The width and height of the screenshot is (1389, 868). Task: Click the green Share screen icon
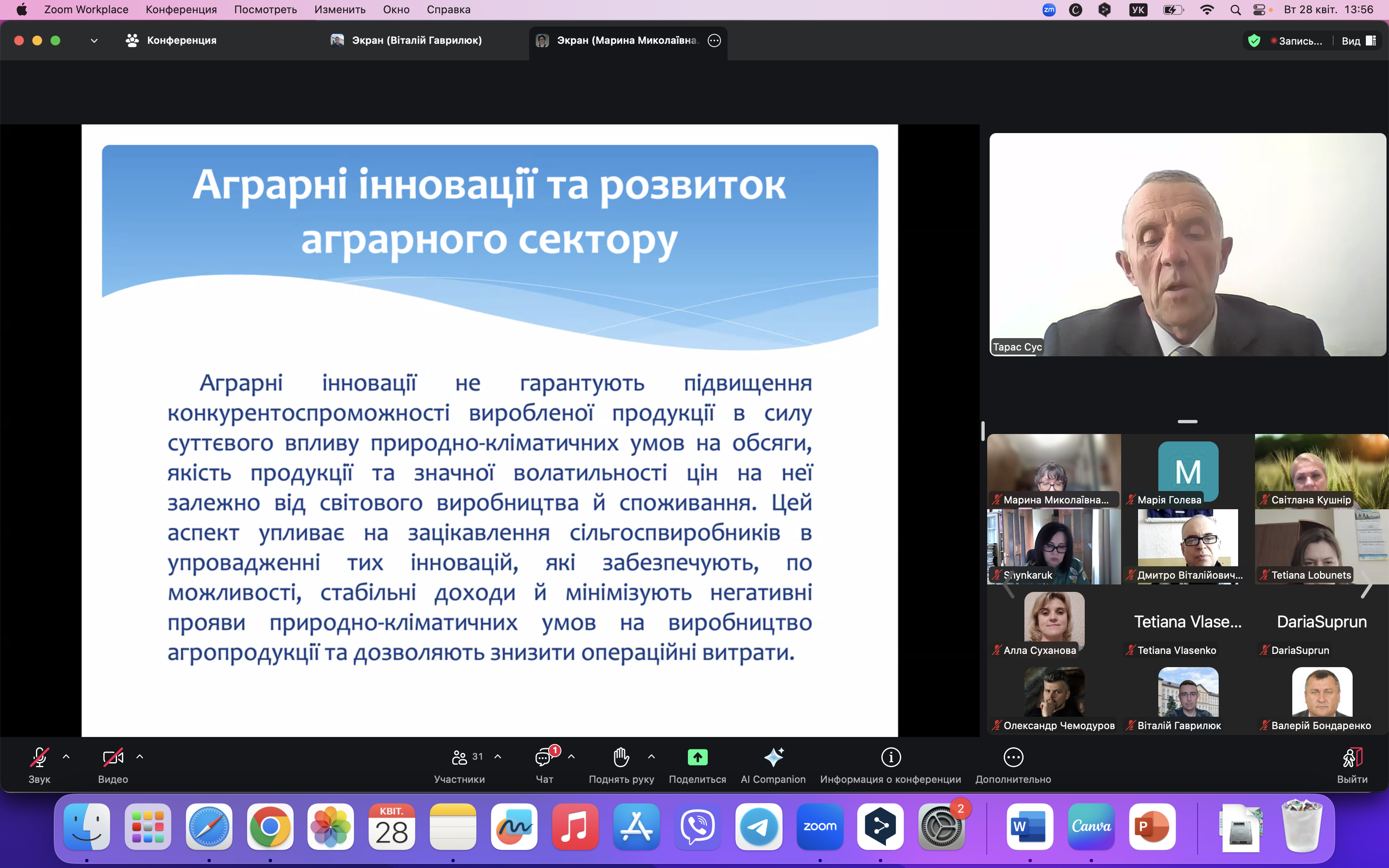(x=697, y=757)
